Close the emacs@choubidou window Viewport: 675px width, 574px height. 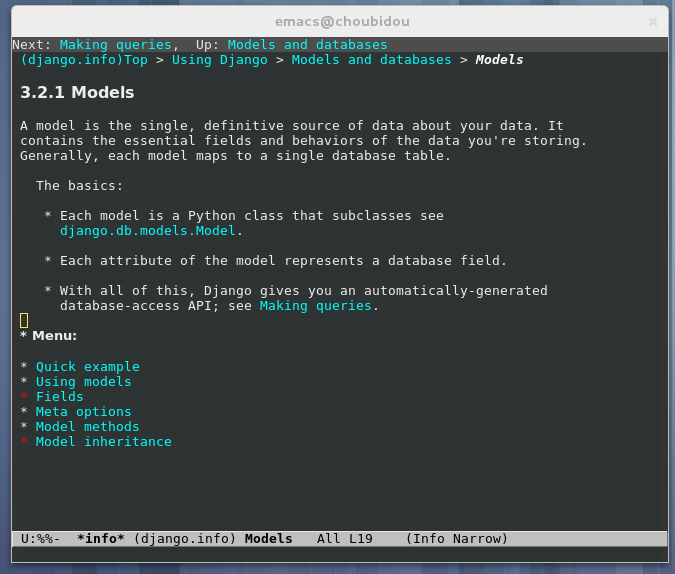653,22
